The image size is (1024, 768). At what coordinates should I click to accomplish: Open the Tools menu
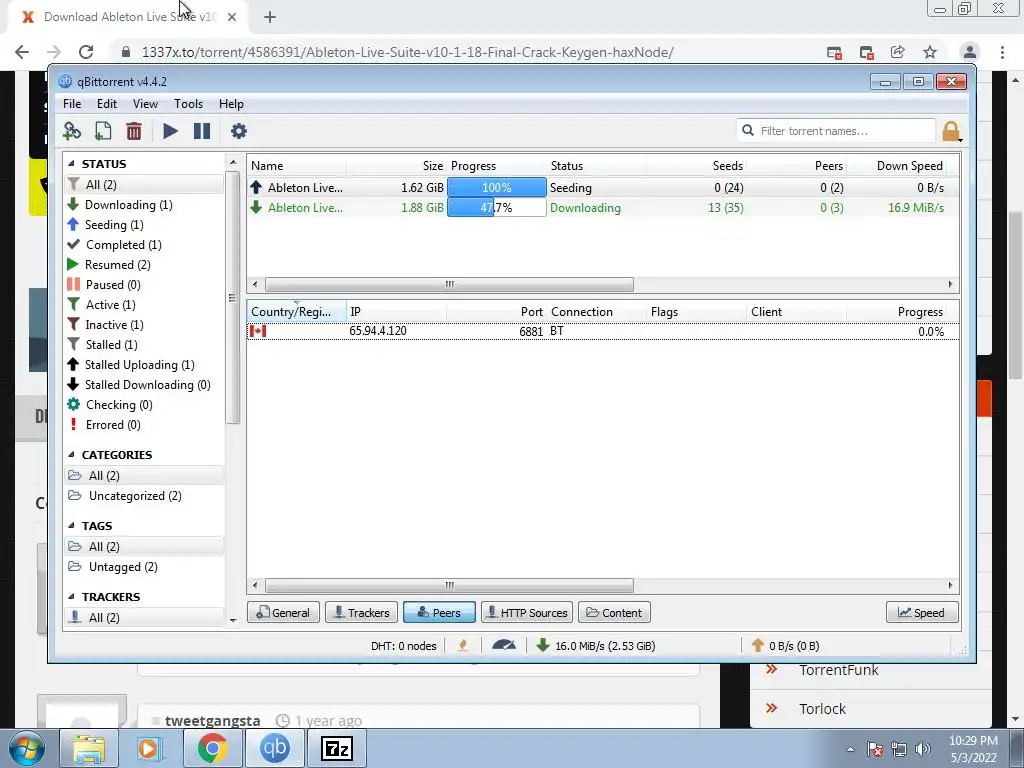click(x=188, y=104)
